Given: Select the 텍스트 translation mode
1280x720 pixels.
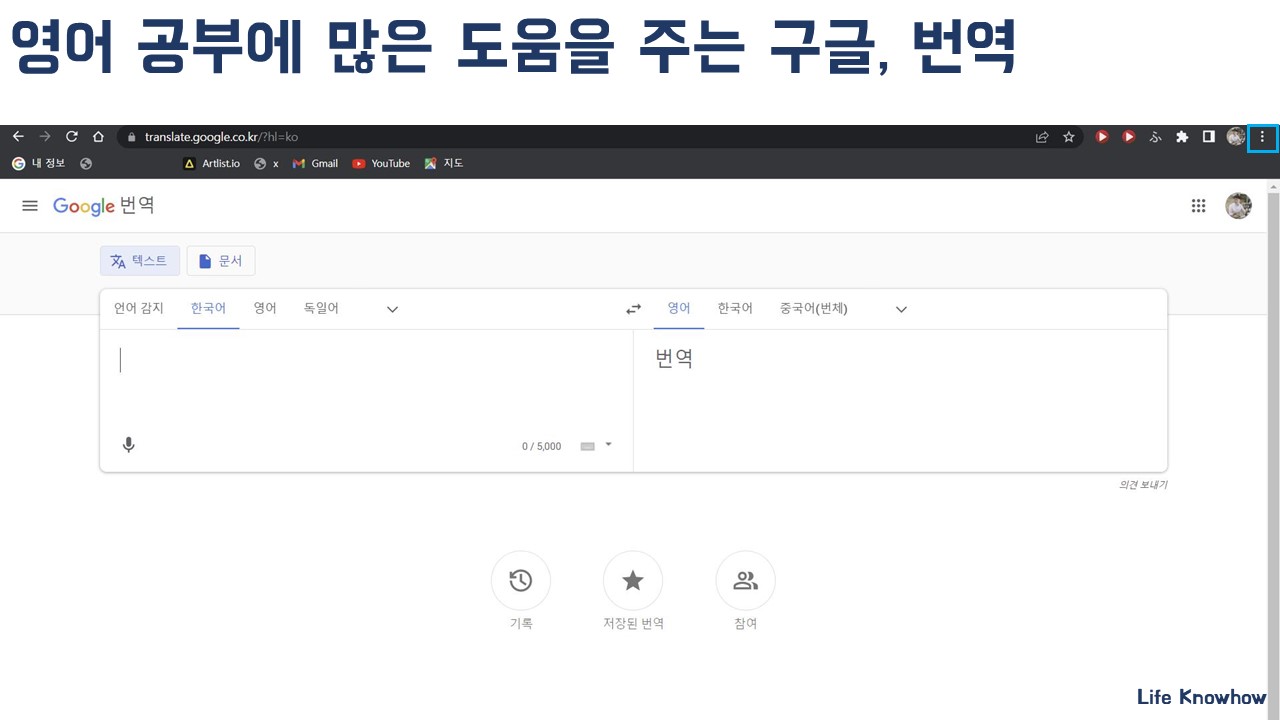Looking at the screenshot, I should (140, 261).
